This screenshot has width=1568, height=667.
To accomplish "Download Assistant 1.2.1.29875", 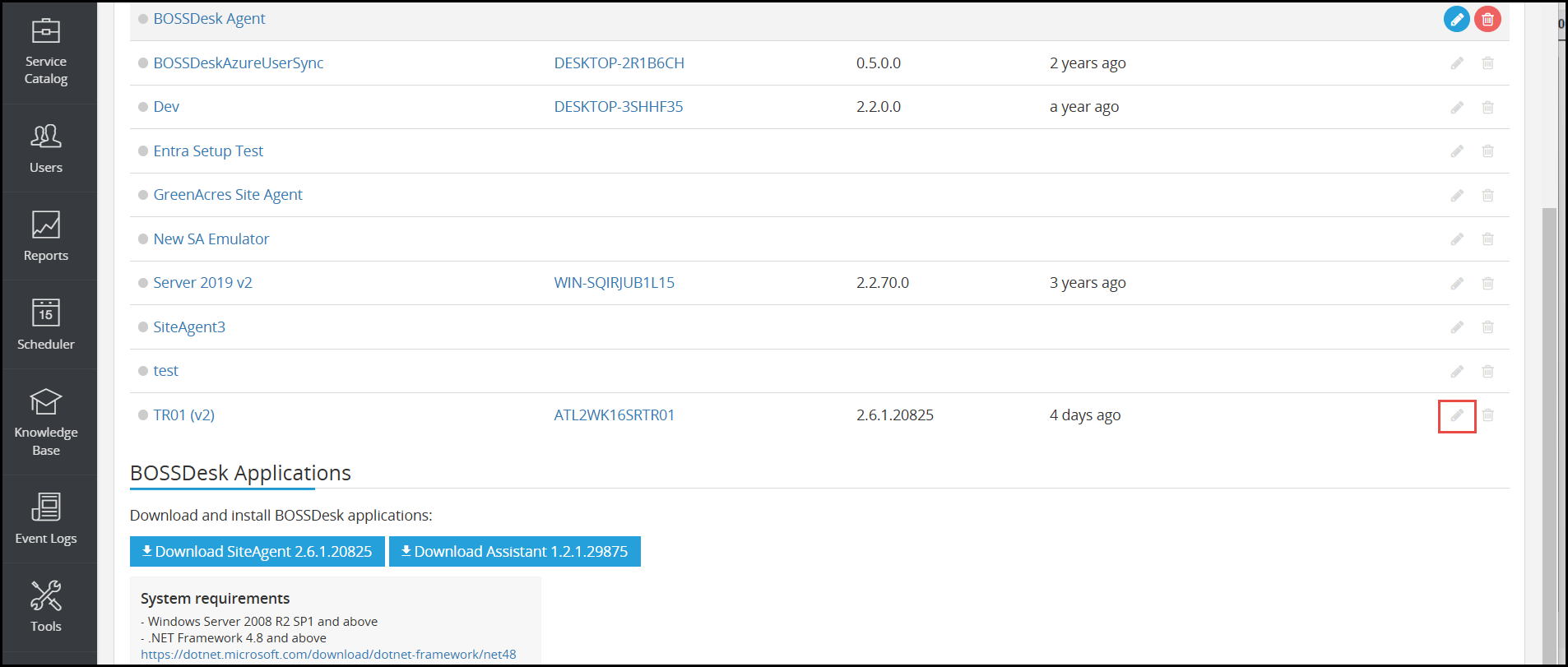I will [x=515, y=552].
